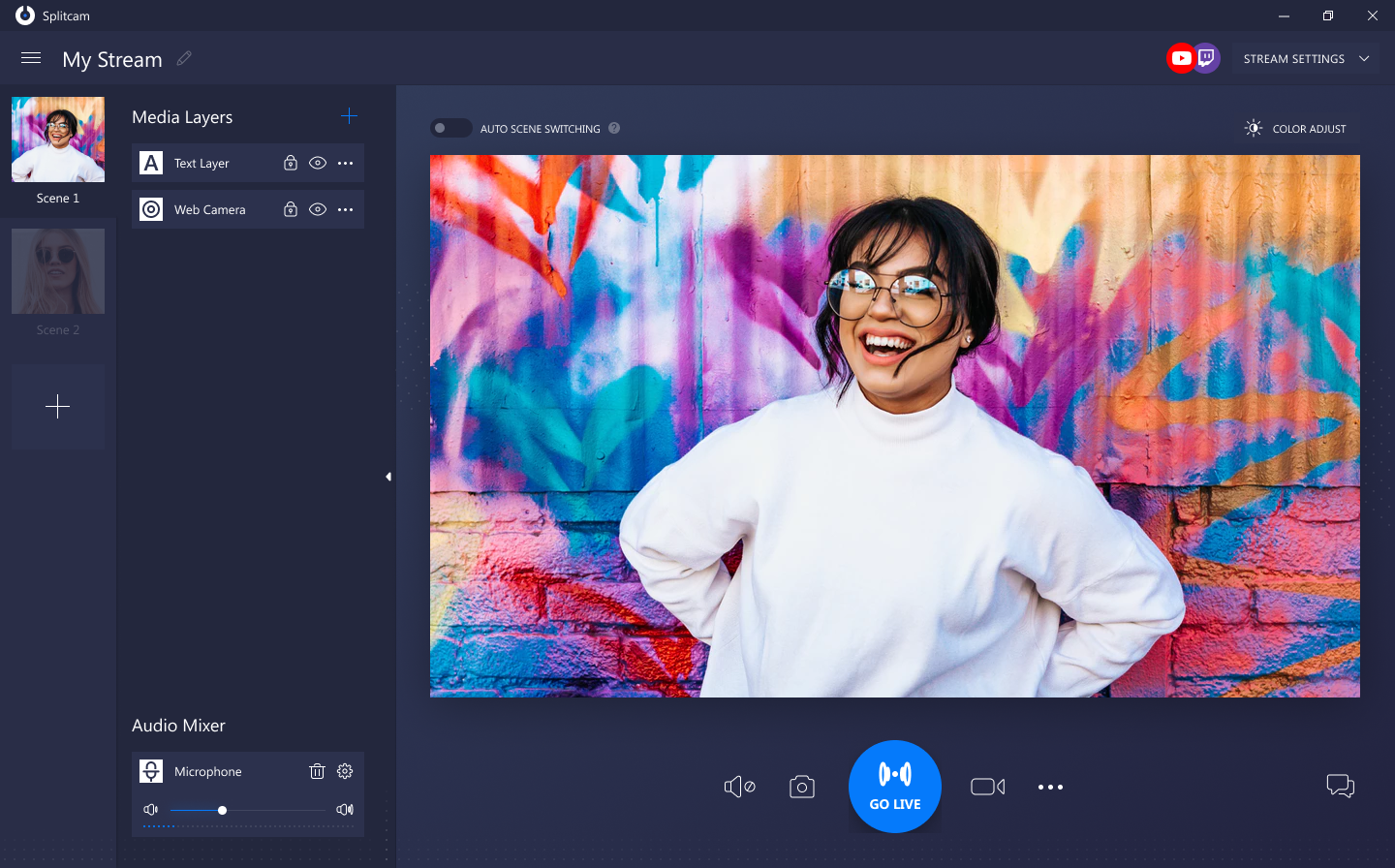Delete the Microphone with the trash icon

pos(317,771)
